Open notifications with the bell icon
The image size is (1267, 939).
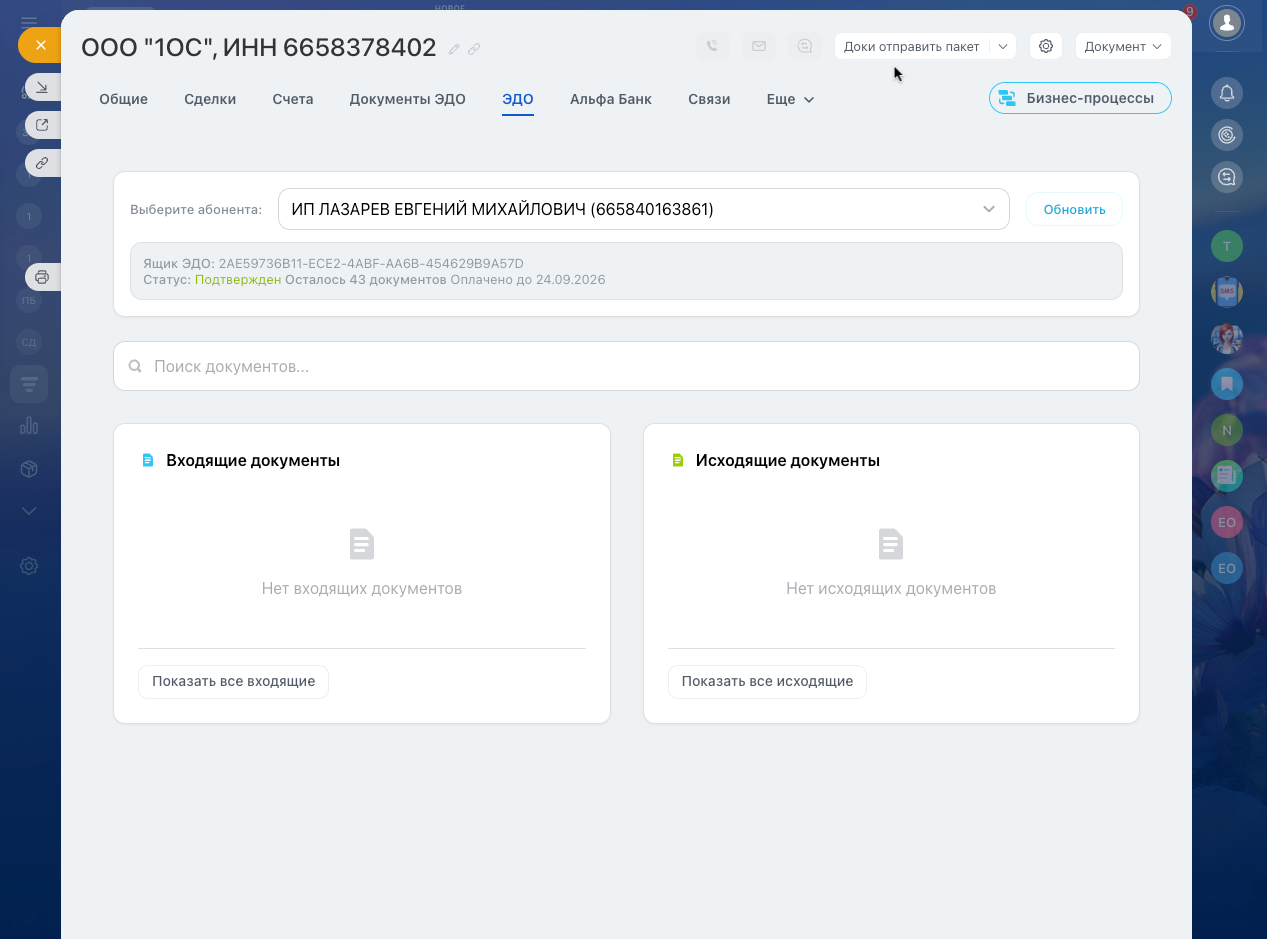[1226, 93]
